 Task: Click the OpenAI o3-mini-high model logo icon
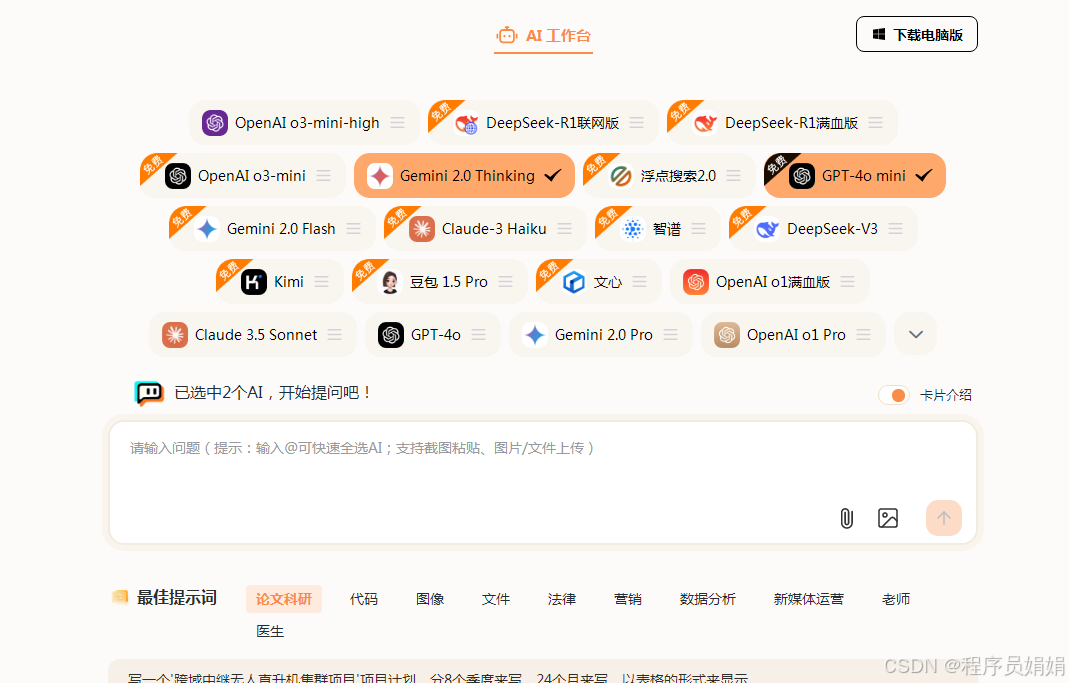point(215,123)
